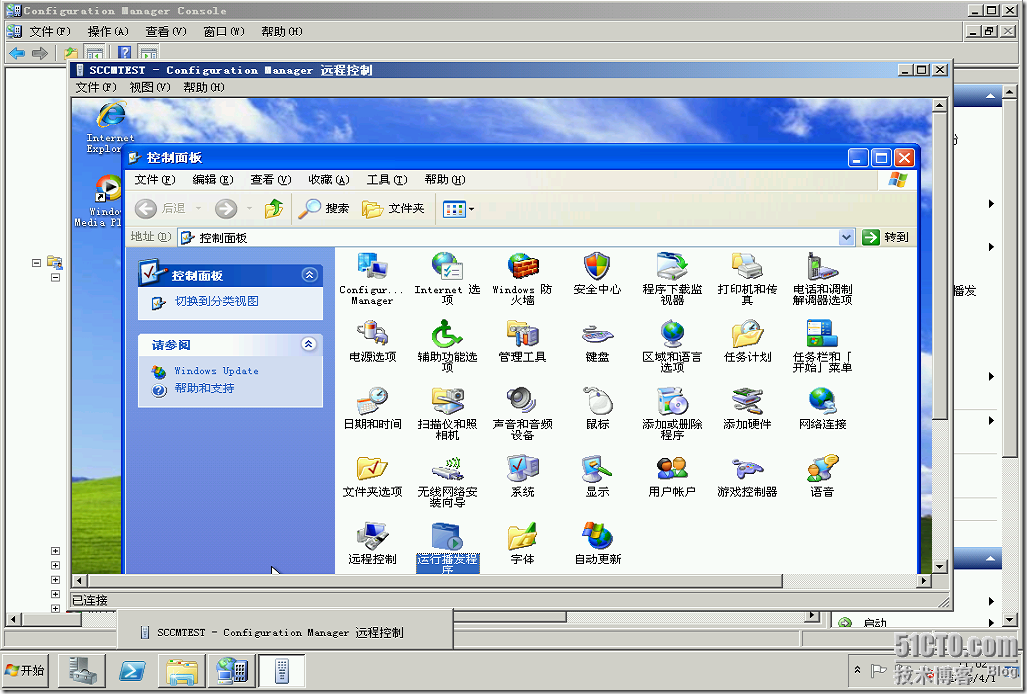Image resolution: width=1027 pixels, height=694 pixels.
Task: Open 声音和音频设备 icon
Action: pos(523,414)
